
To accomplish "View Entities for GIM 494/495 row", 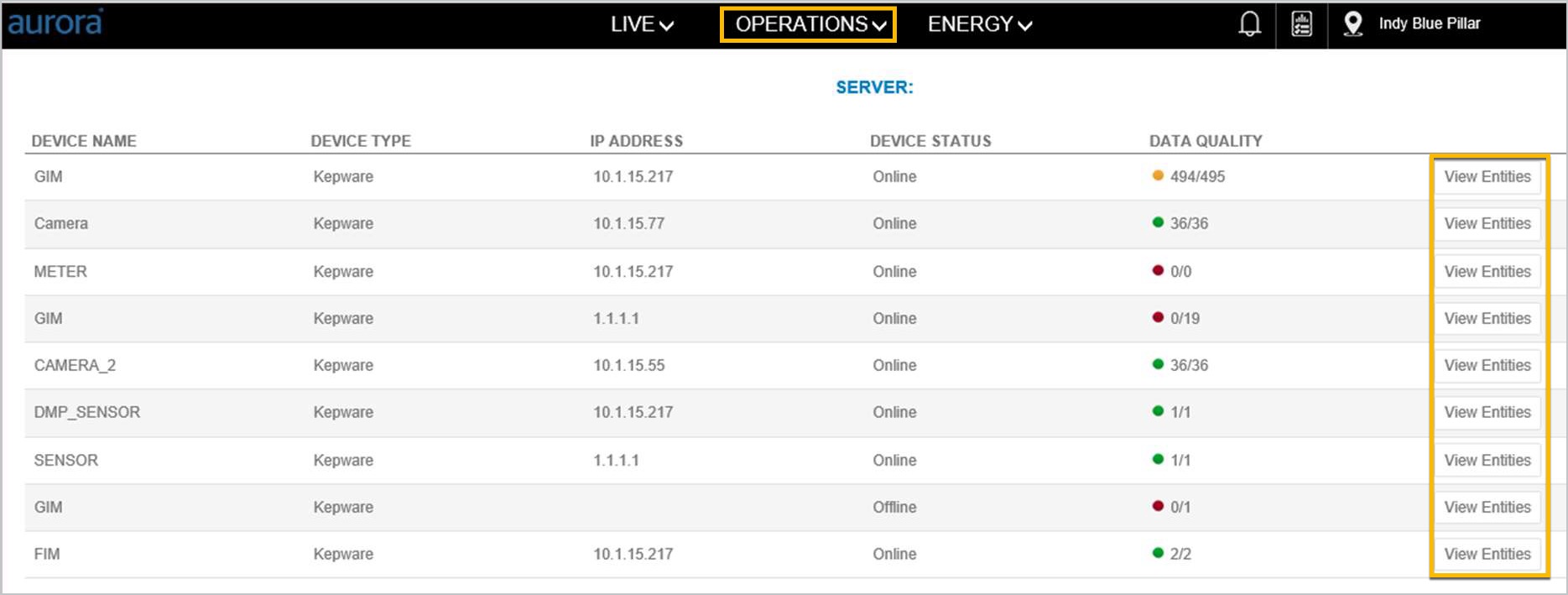I will [1487, 177].
